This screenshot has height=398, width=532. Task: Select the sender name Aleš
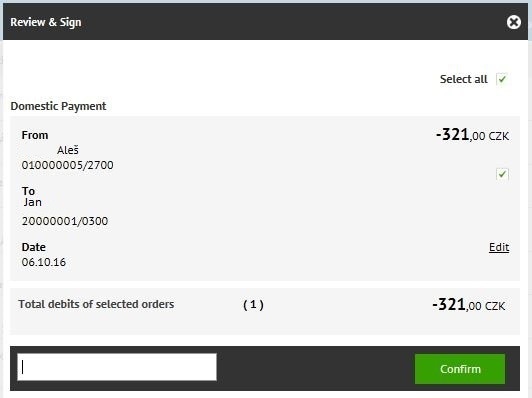pos(68,150)
